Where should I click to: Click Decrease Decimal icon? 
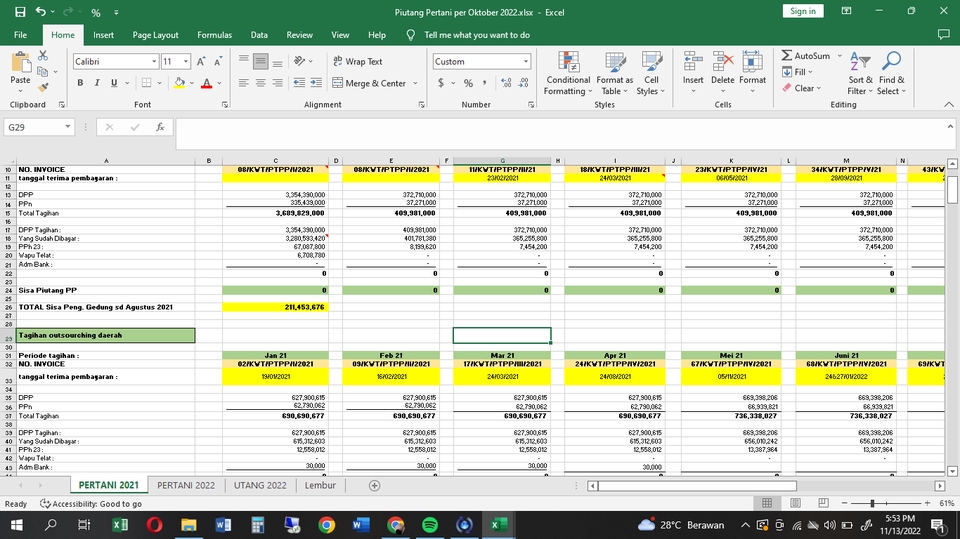523,83
